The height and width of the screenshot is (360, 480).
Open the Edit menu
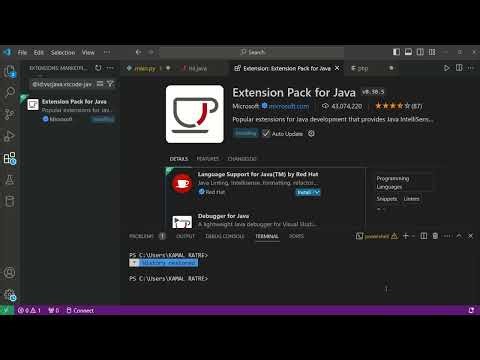38,52
